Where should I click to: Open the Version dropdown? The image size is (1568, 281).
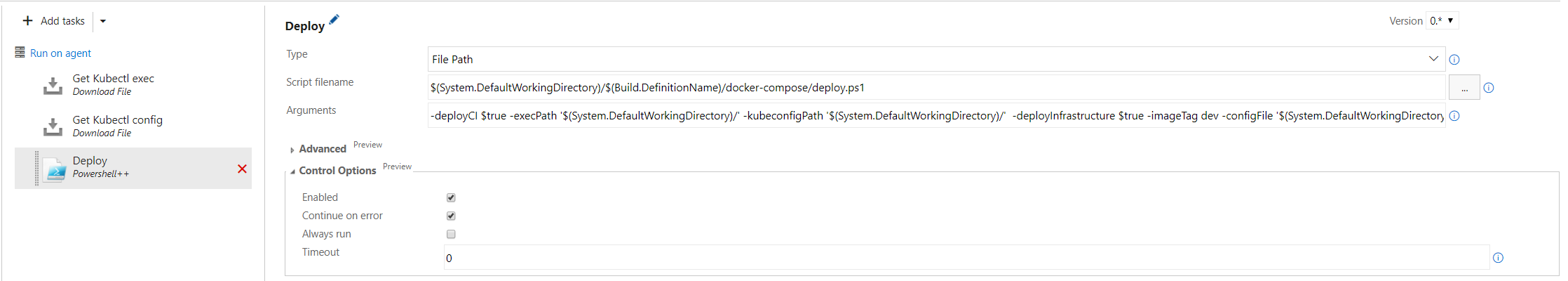(1442, 21)
